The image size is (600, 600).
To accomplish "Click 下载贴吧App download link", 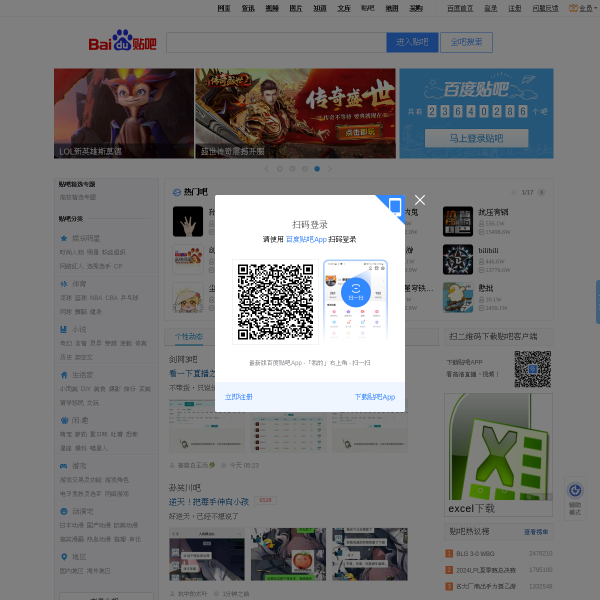I will point(374,397).
